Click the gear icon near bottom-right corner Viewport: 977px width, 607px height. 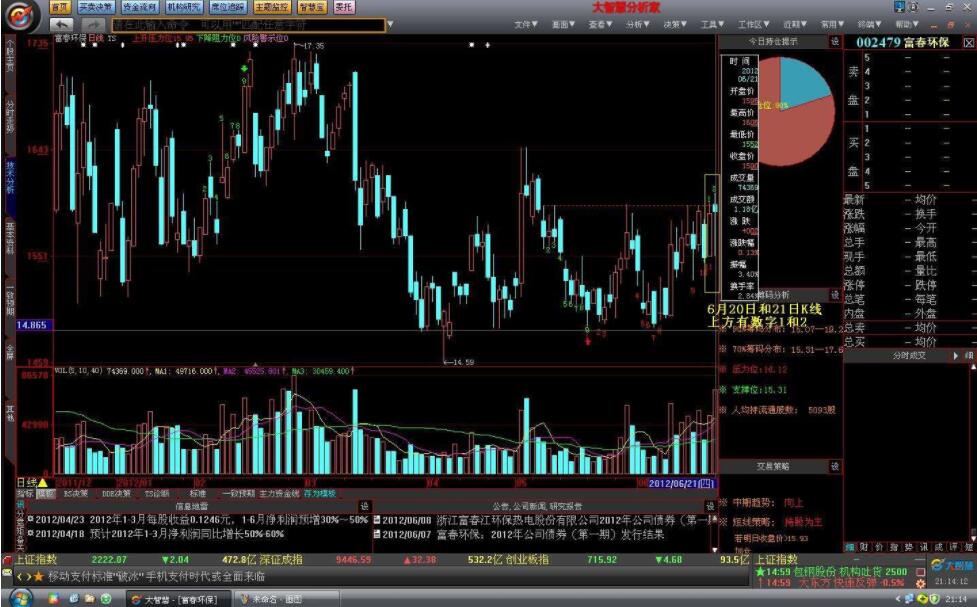tap(920, 583)
